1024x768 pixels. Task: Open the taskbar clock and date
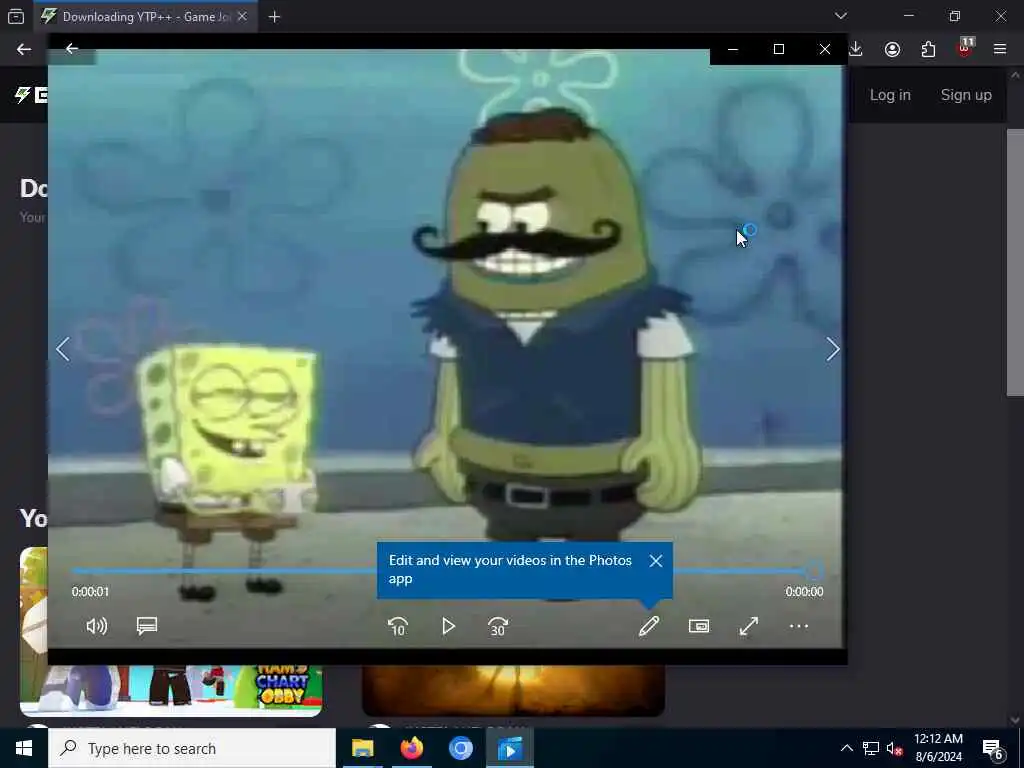938,748
